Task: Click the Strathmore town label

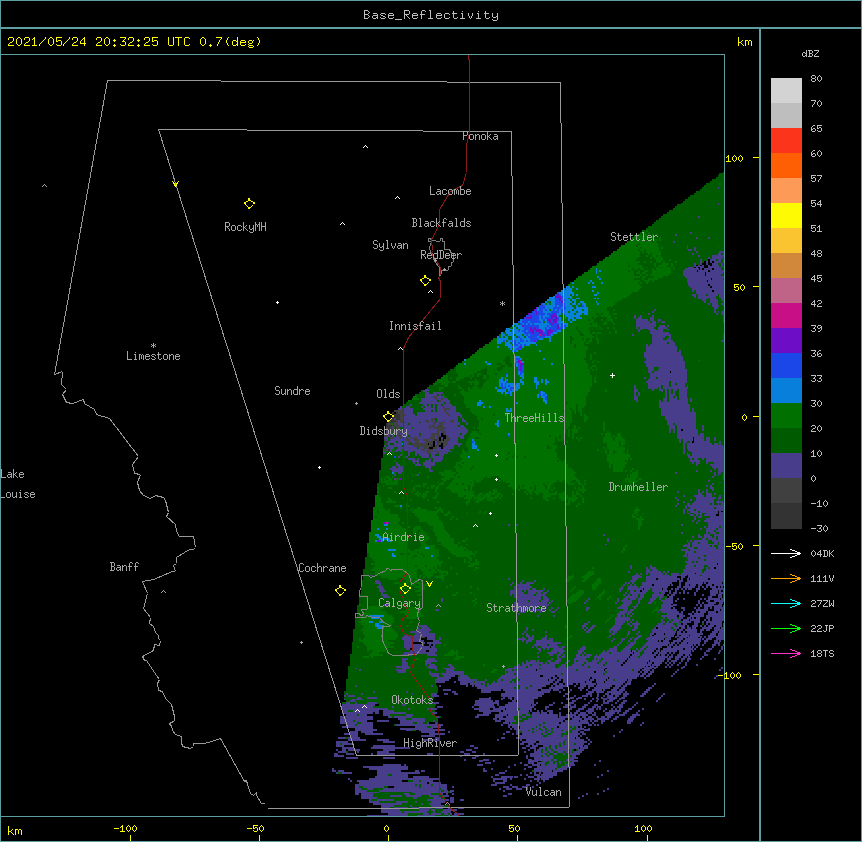Action: (516, 608)
